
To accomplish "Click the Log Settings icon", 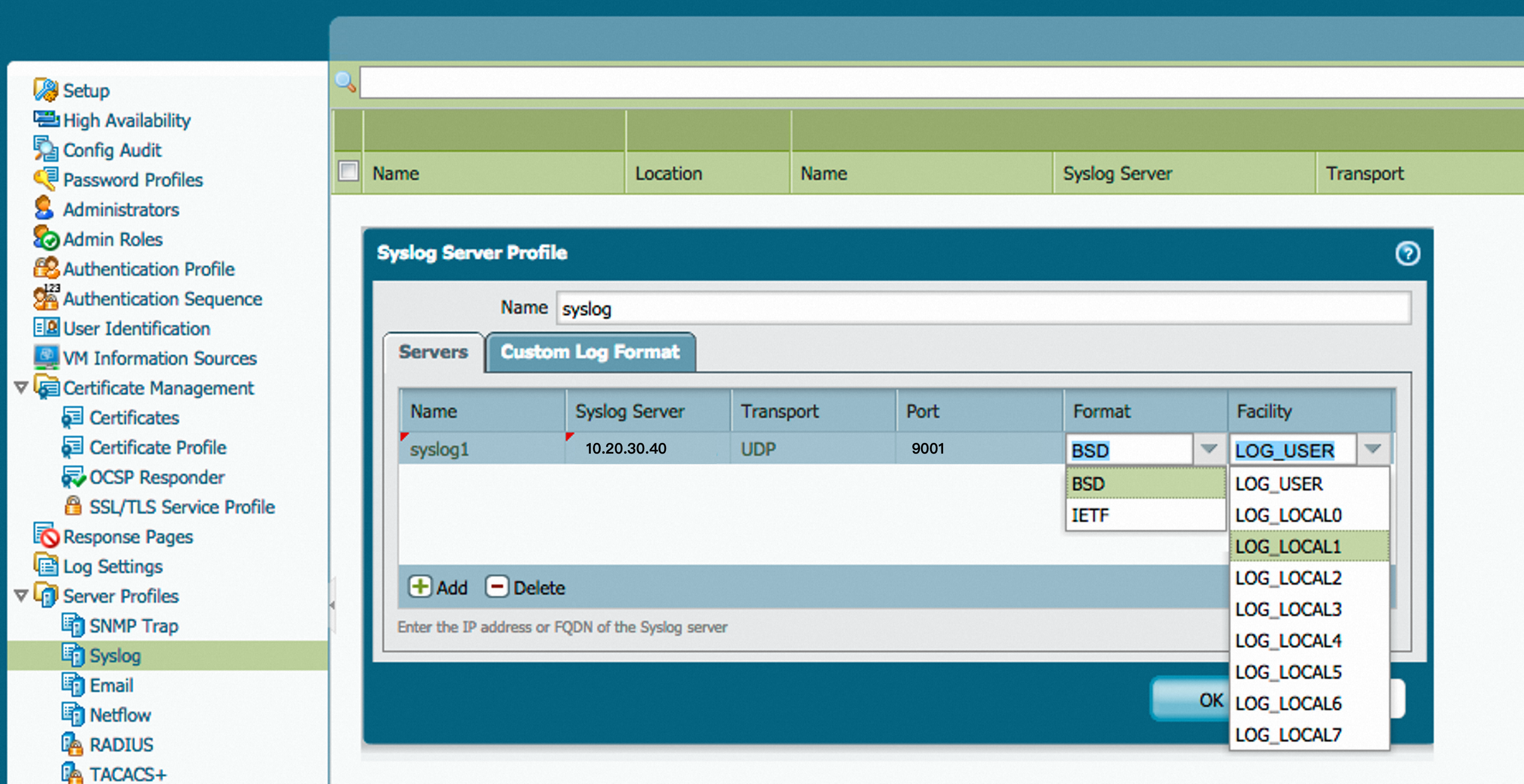I will point(46,565).
